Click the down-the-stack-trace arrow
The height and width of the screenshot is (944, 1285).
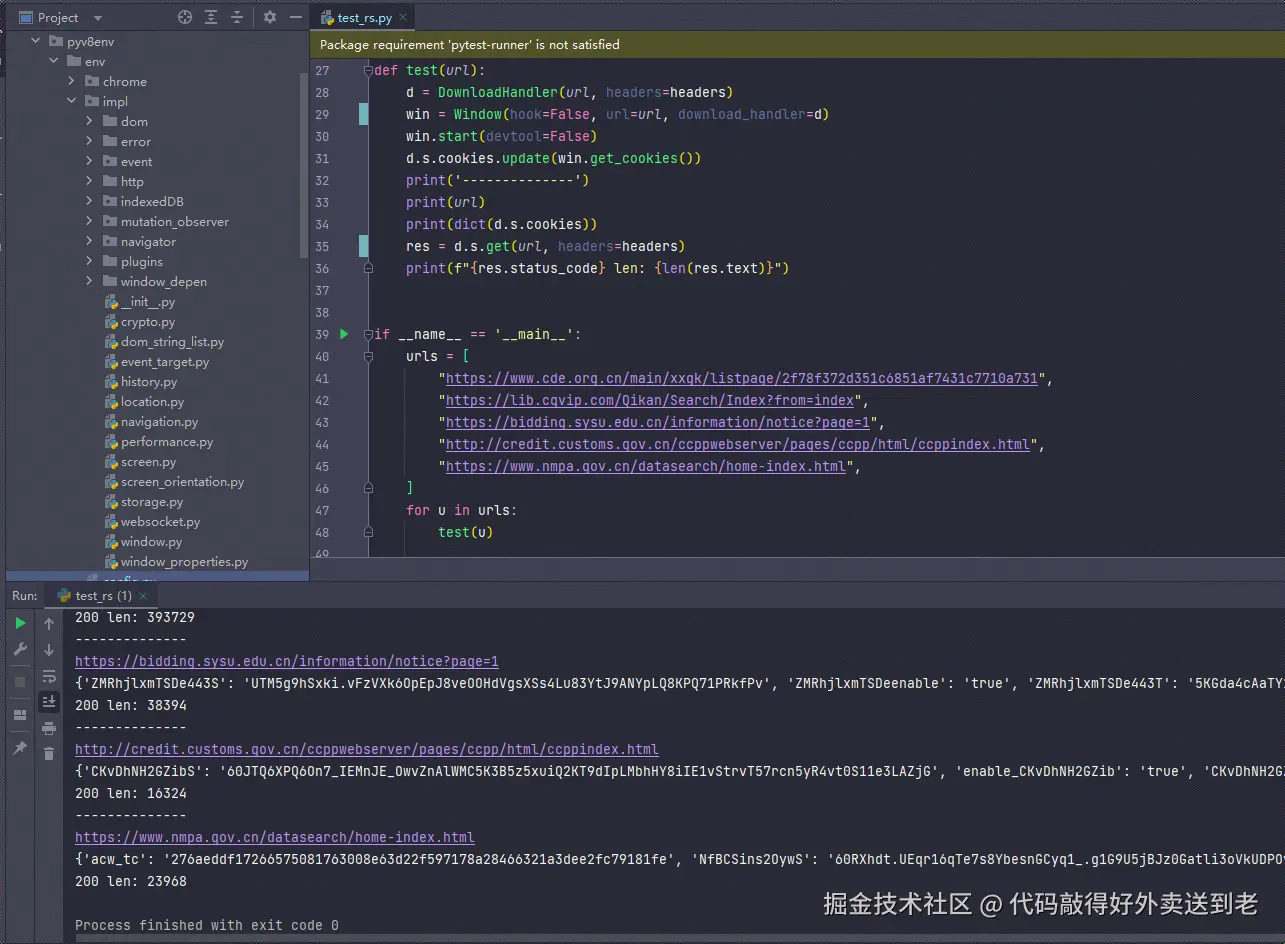pos(48,650)
